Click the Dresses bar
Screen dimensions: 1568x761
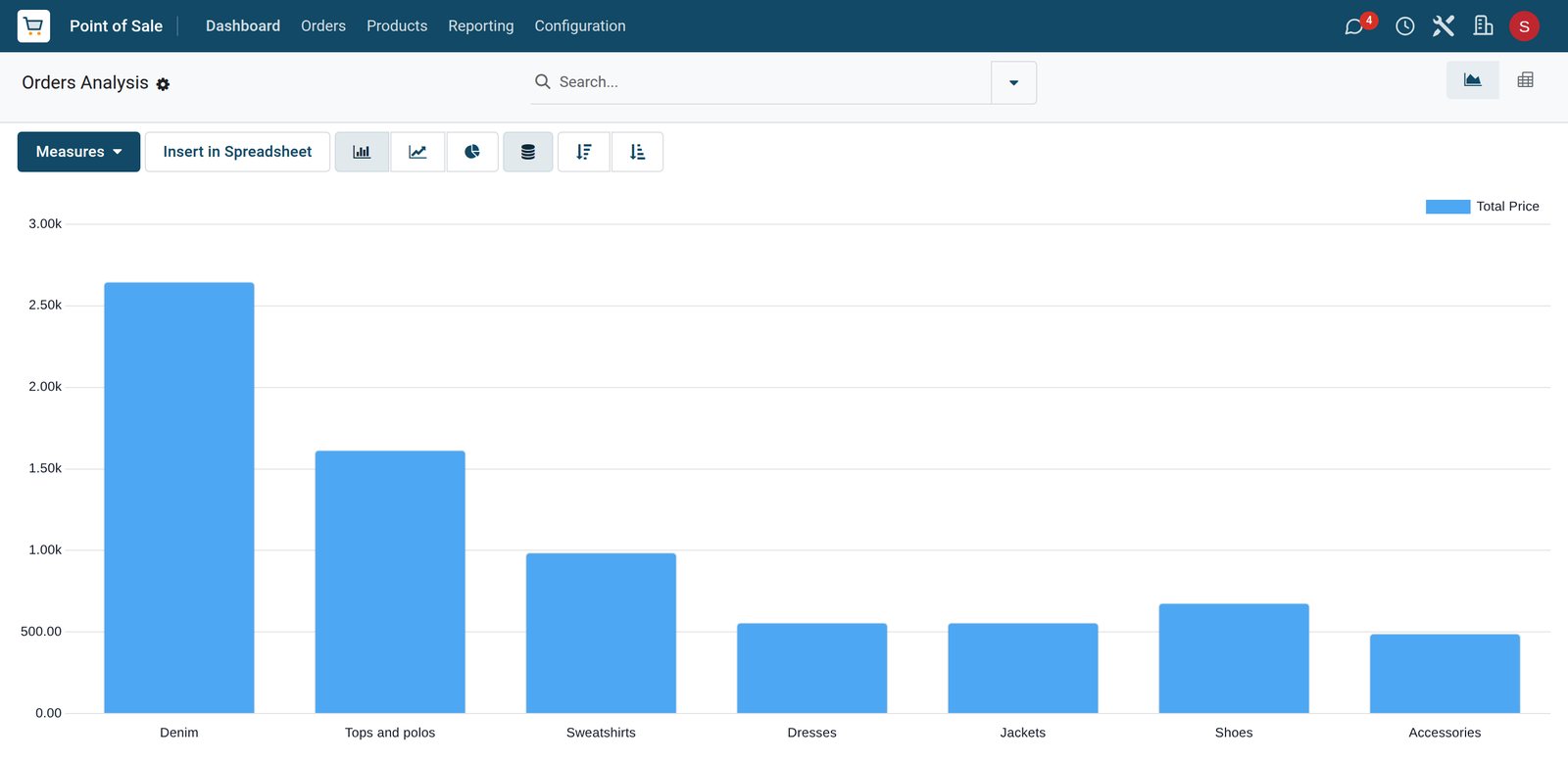point(812,668)
